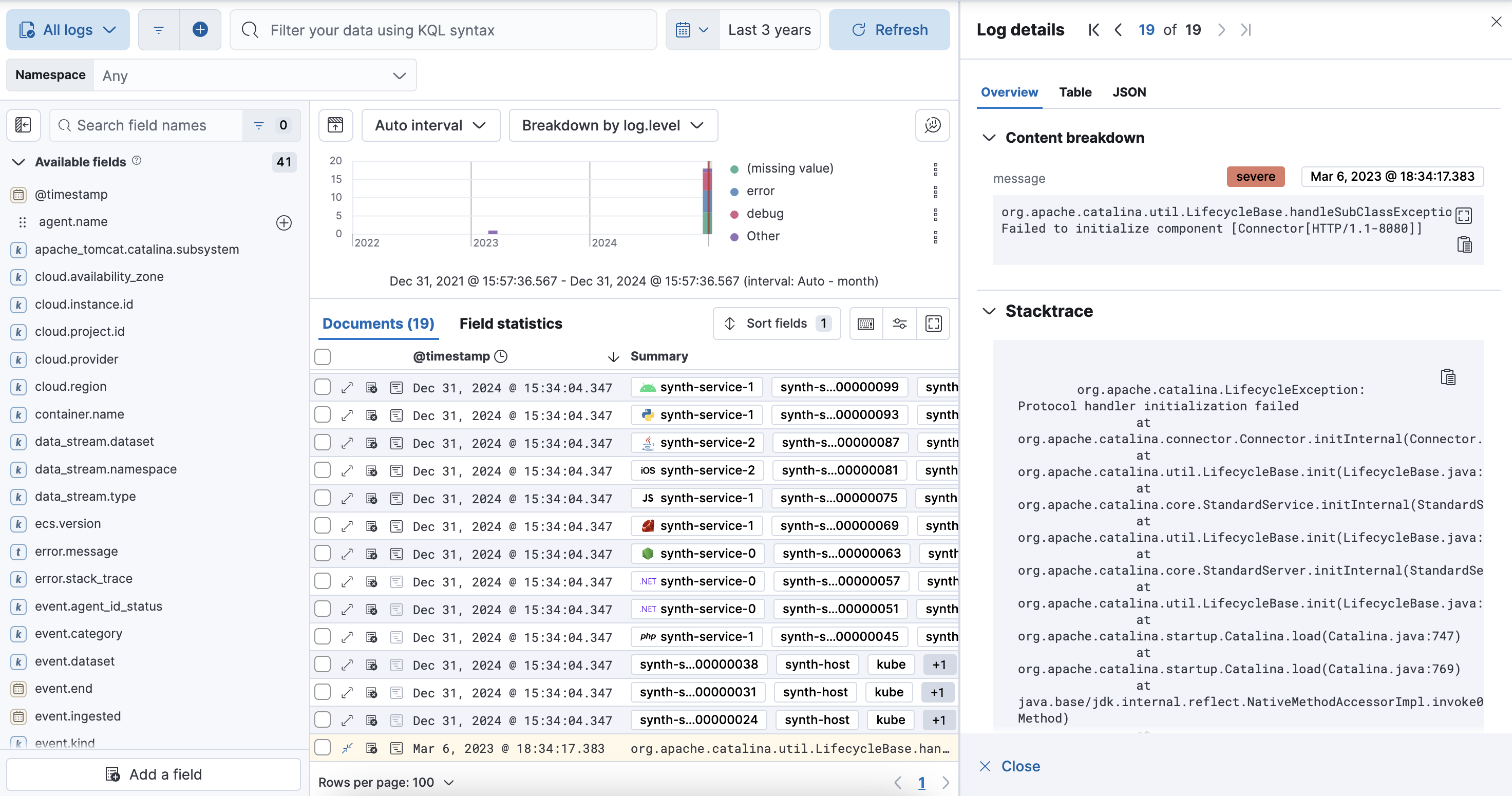Click the +1 badge in synth-s...00000038 row

[939, 665]
